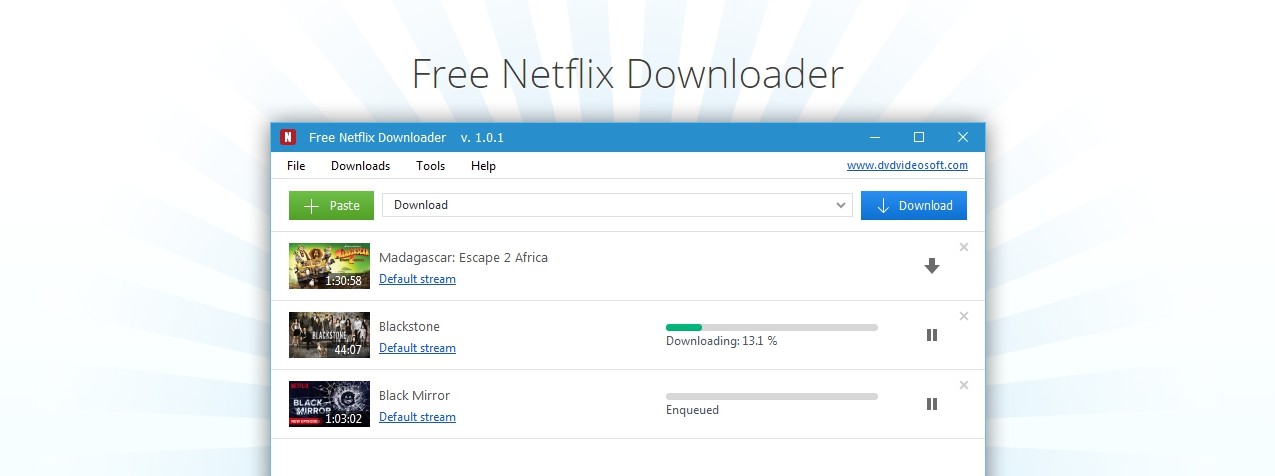Open the Downloads menu
The image size is (1275, 476).
(x=360, y=166)
